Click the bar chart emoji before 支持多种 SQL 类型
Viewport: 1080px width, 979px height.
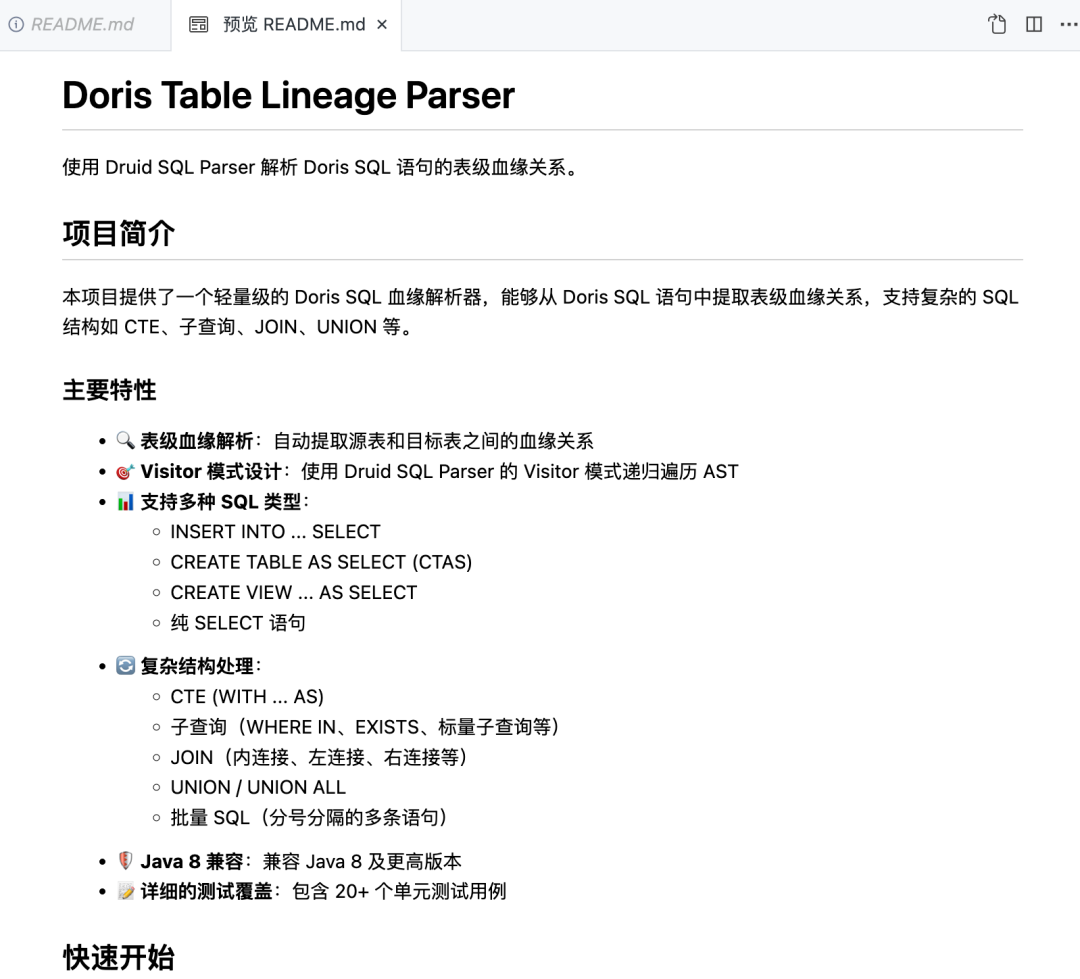[x=125, y=502]
